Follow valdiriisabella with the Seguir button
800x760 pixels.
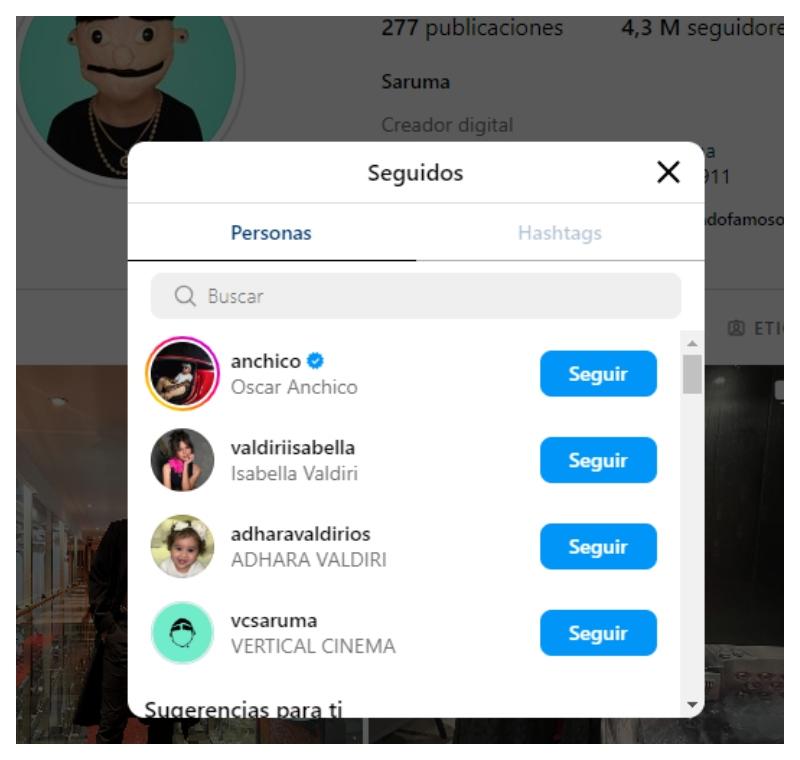click(x=598, y=460)
